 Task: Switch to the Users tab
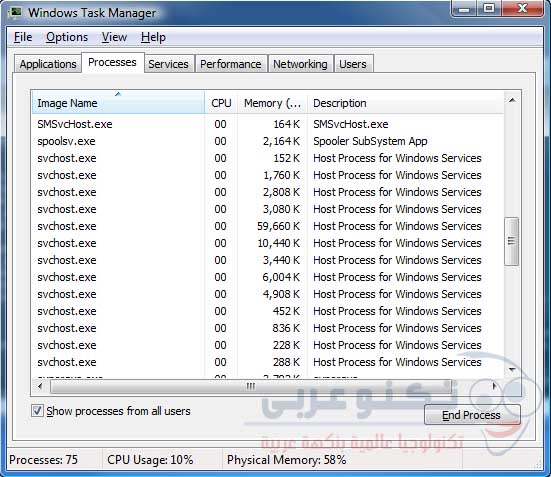coord(353,64)
